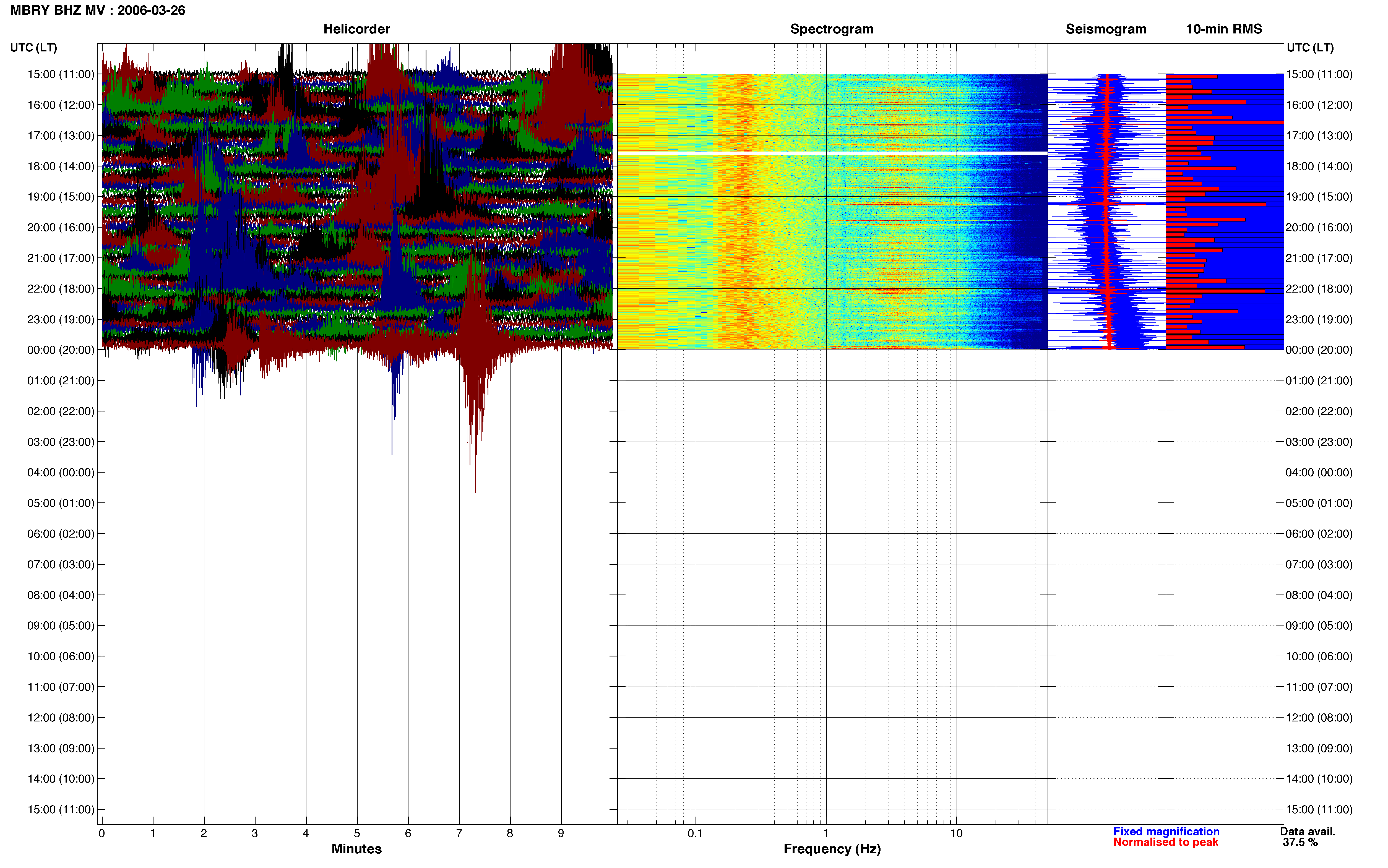This screenshot has height=868, width=1388.
Task: Click right-axis label '00:00 (20:00)'
Action: (1319, 350)
